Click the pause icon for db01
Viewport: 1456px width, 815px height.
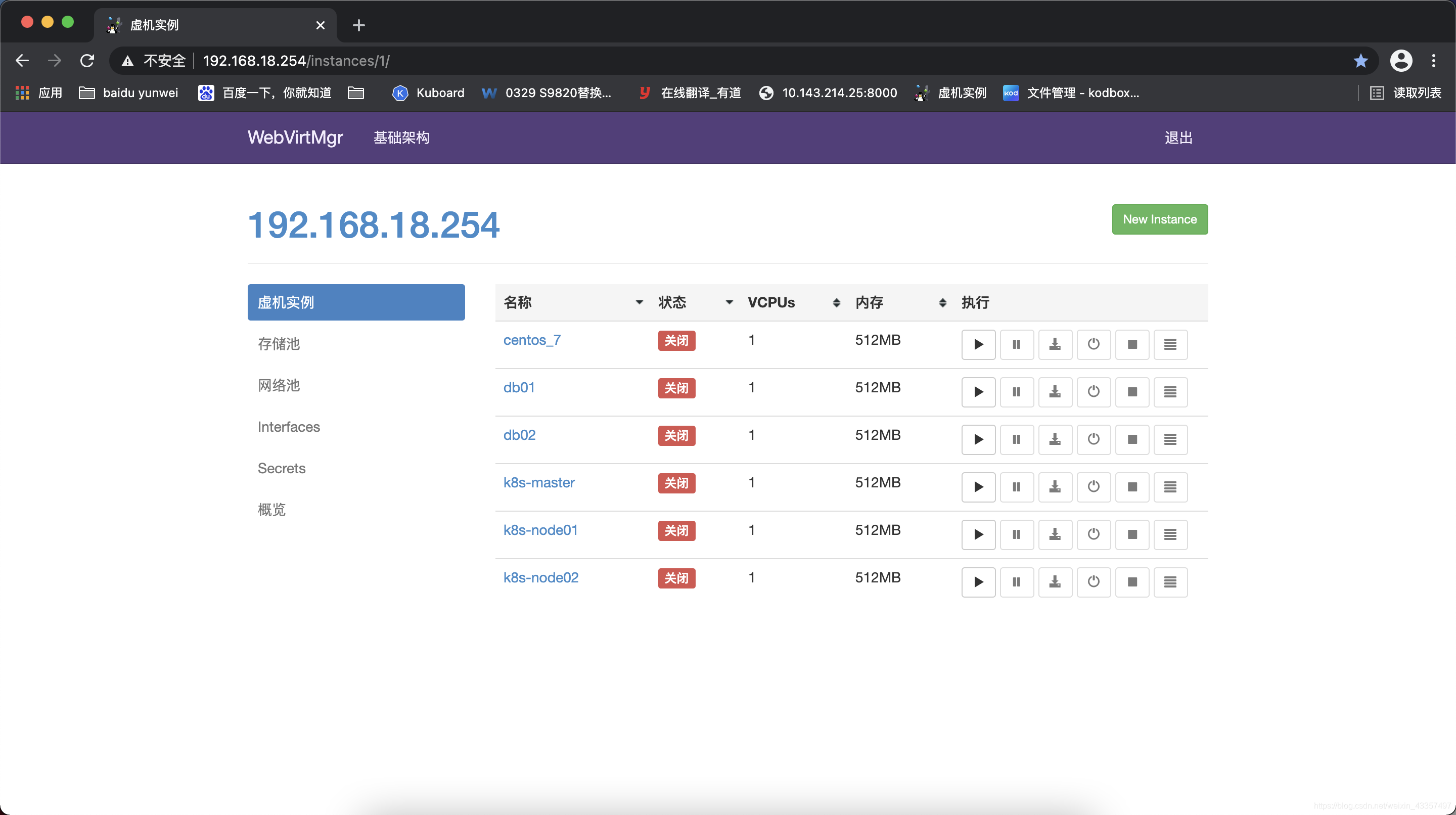(x=1016, y=391)
